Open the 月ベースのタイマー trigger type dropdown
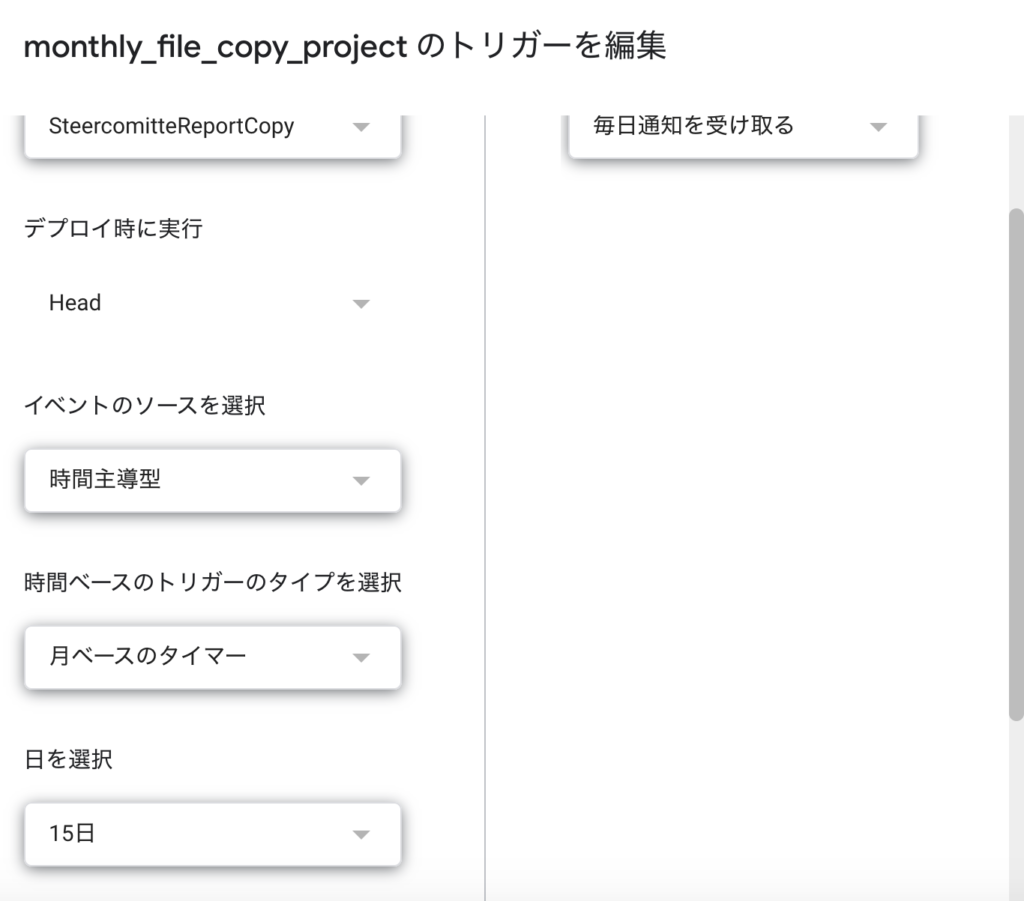Viewport: 1024px width, 901px height. (x=212, y=657)
